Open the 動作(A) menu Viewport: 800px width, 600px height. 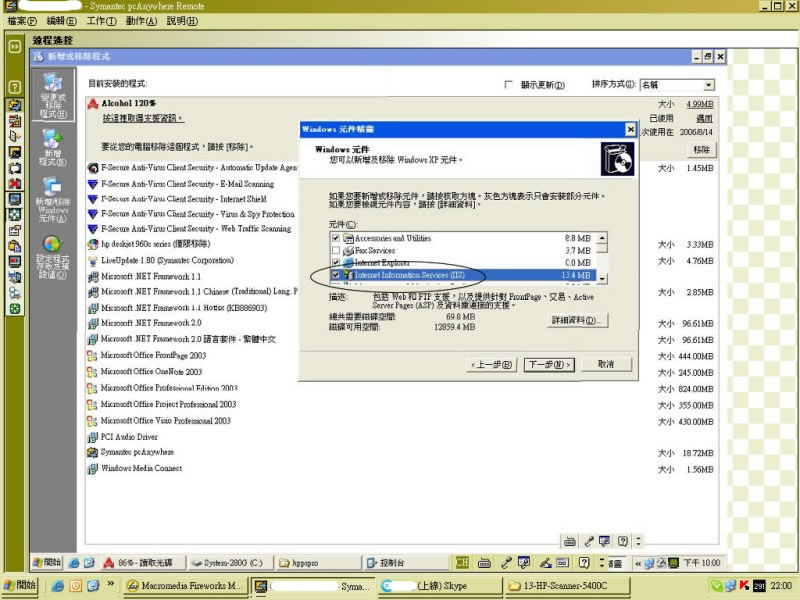pos(141,21)
